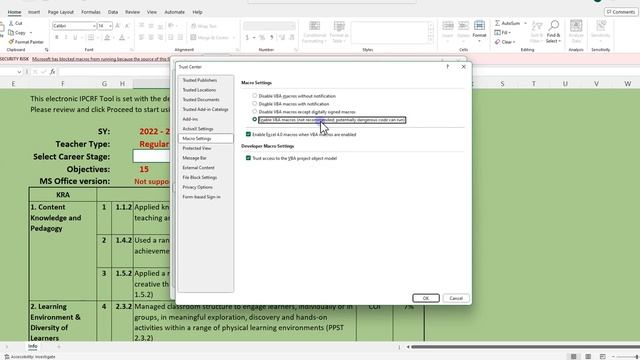Click Decrease Font Size icon
Image resolution: width=640 pixels, height=360 pixels.
point(127,26)
